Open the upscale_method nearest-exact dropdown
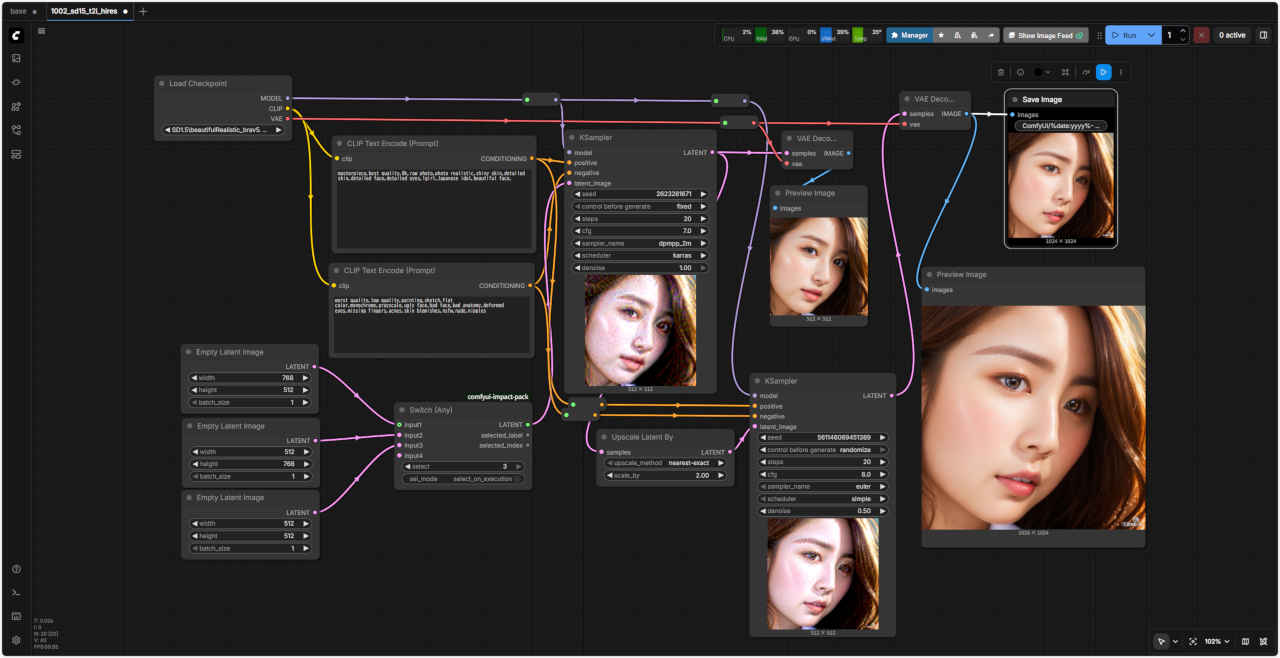 click(x=665, y=463)
